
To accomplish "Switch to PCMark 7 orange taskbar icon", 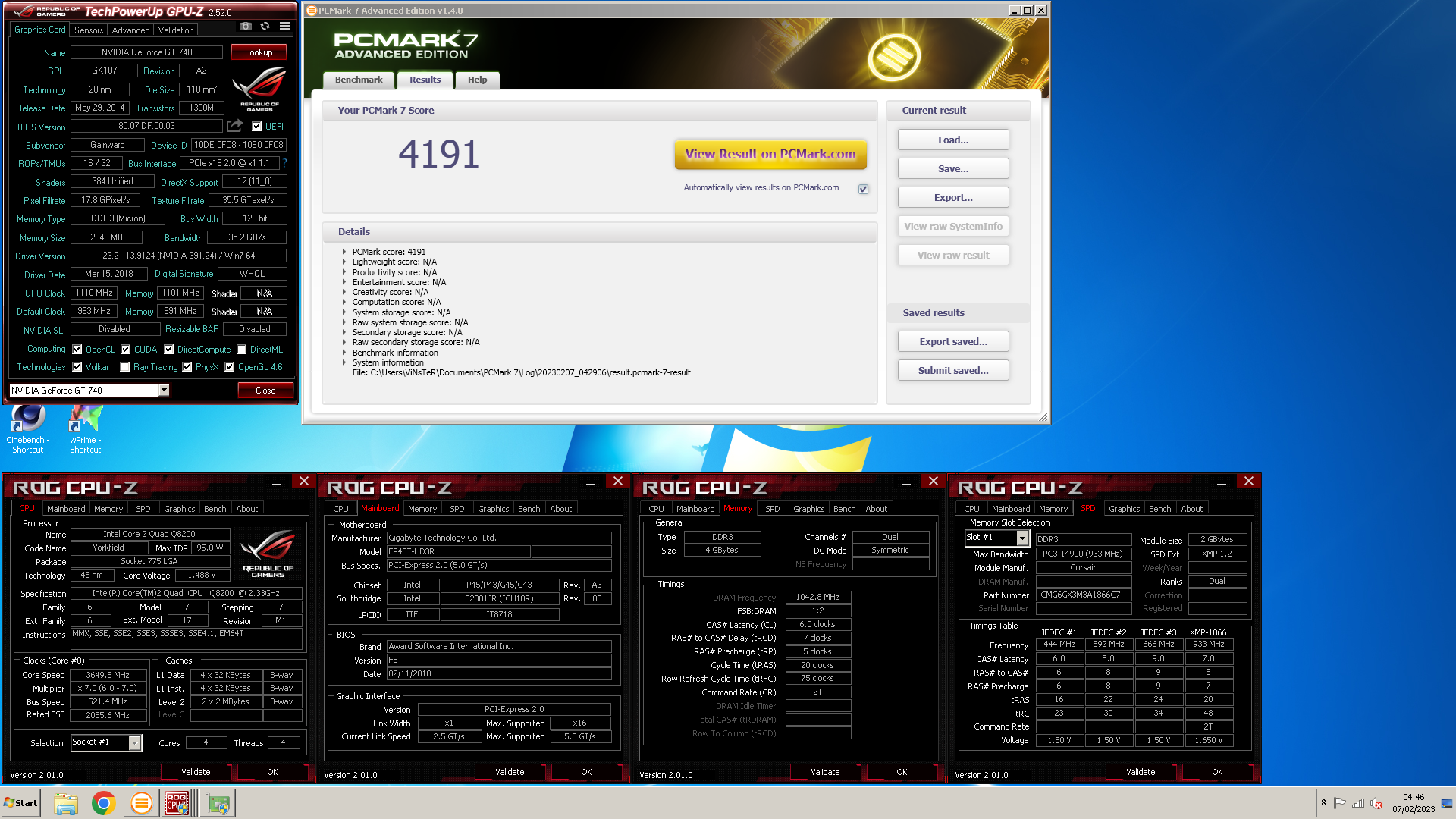I will pyautogui.click(x=141, y=803).
